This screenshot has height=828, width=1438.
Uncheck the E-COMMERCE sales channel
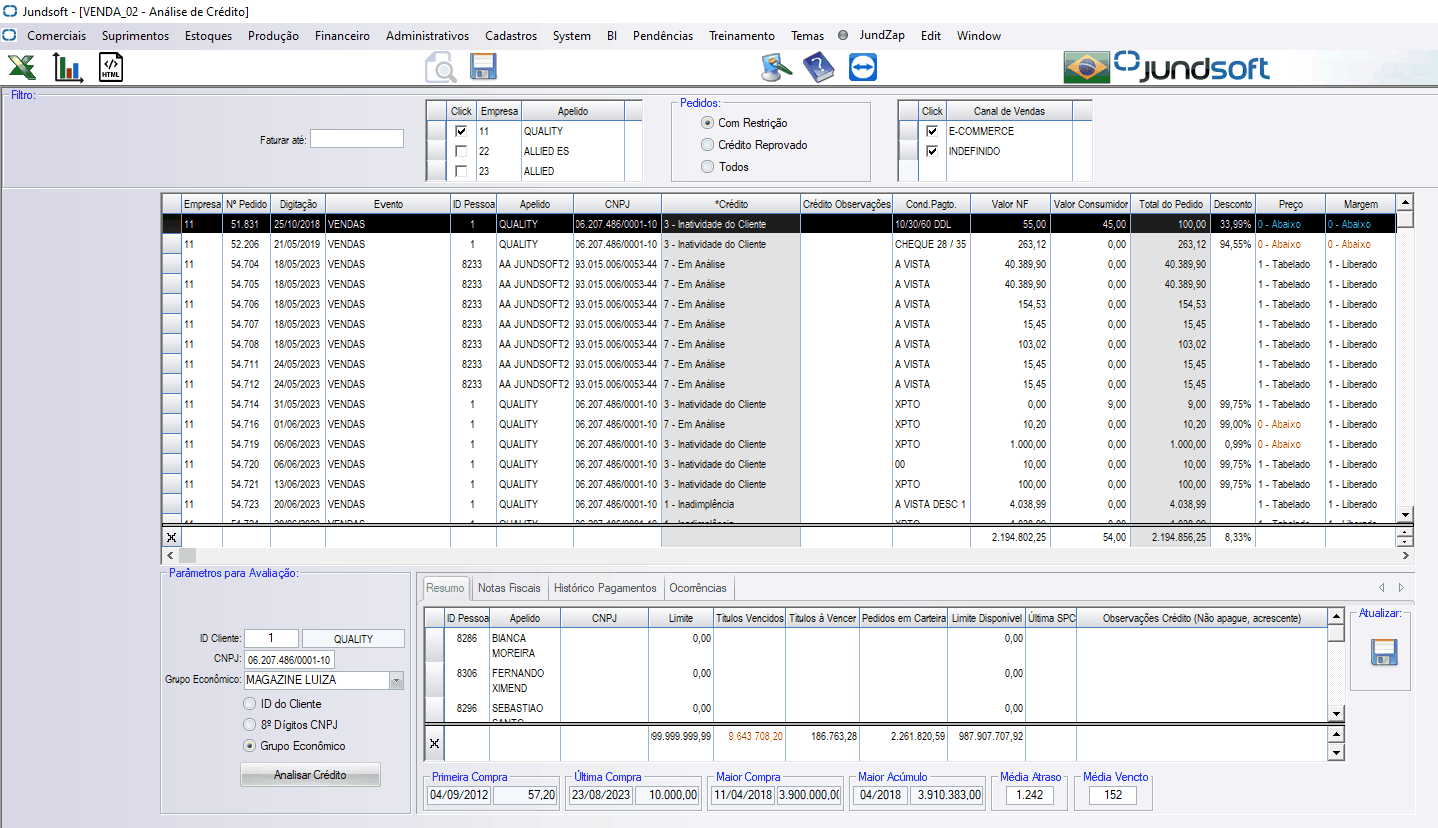point(932,131)
